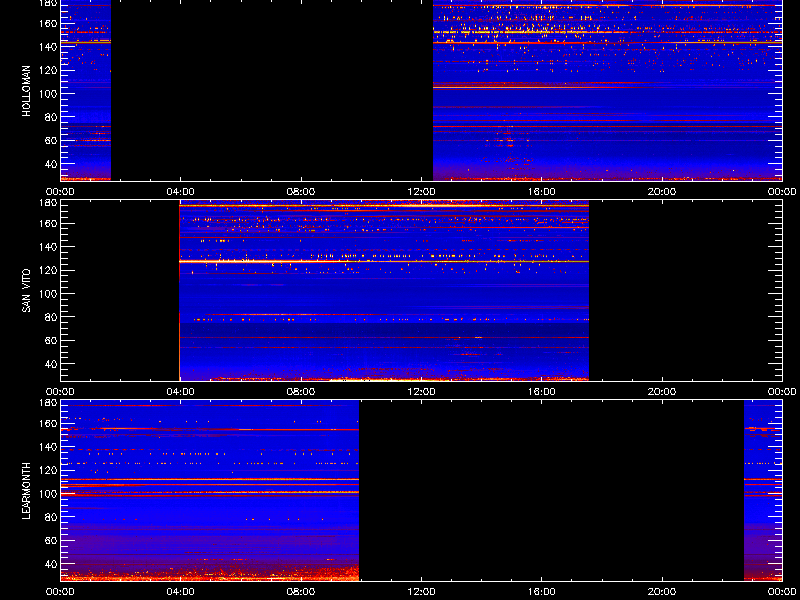This screenshot has width=800, height=600.
Task: Select the 60 frequency tick on Holloman axis
Action: (x=51, y=140)
